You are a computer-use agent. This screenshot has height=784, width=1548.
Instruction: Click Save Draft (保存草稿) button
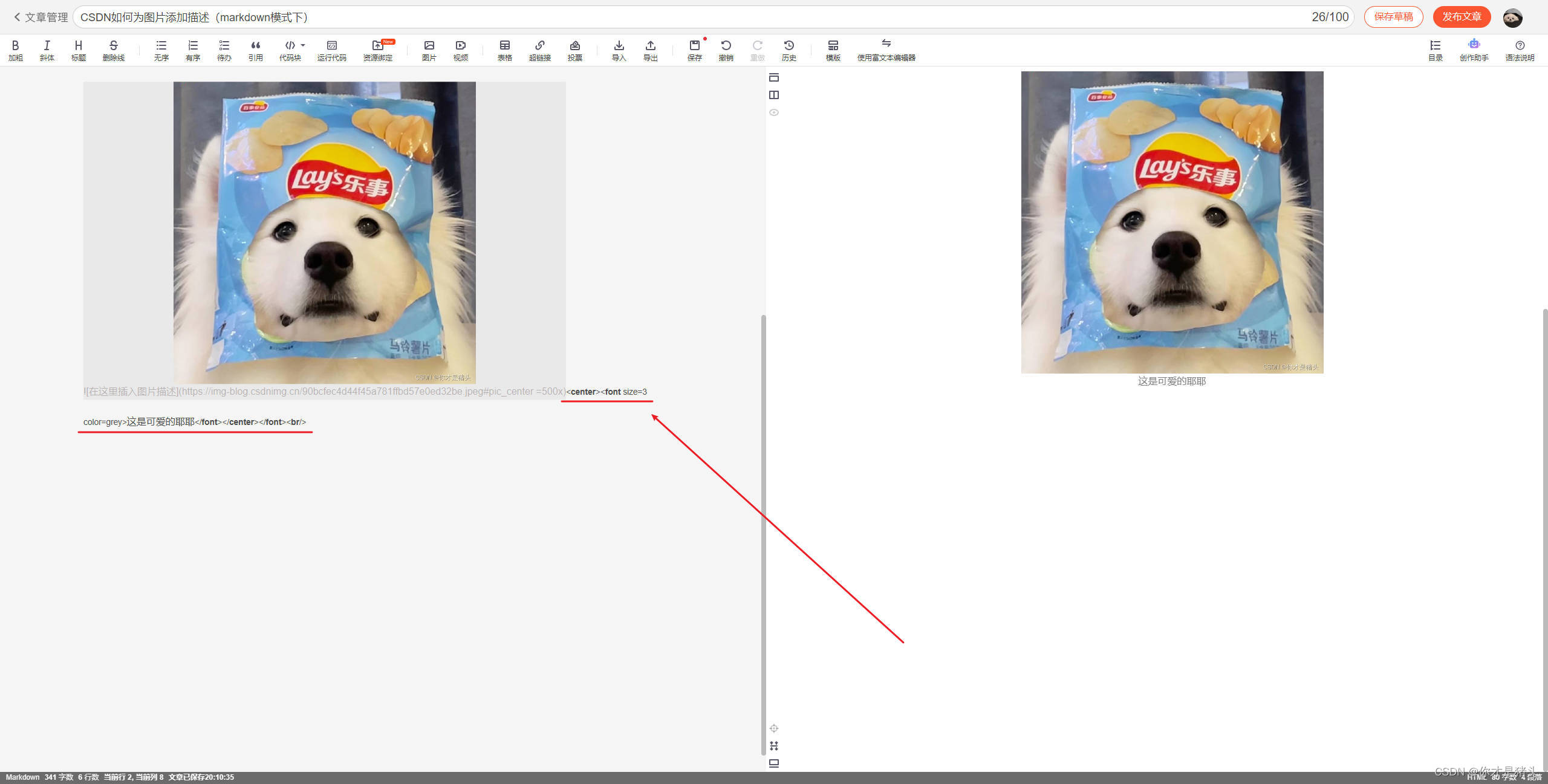pyautogui.click(x=1394, y=17)
